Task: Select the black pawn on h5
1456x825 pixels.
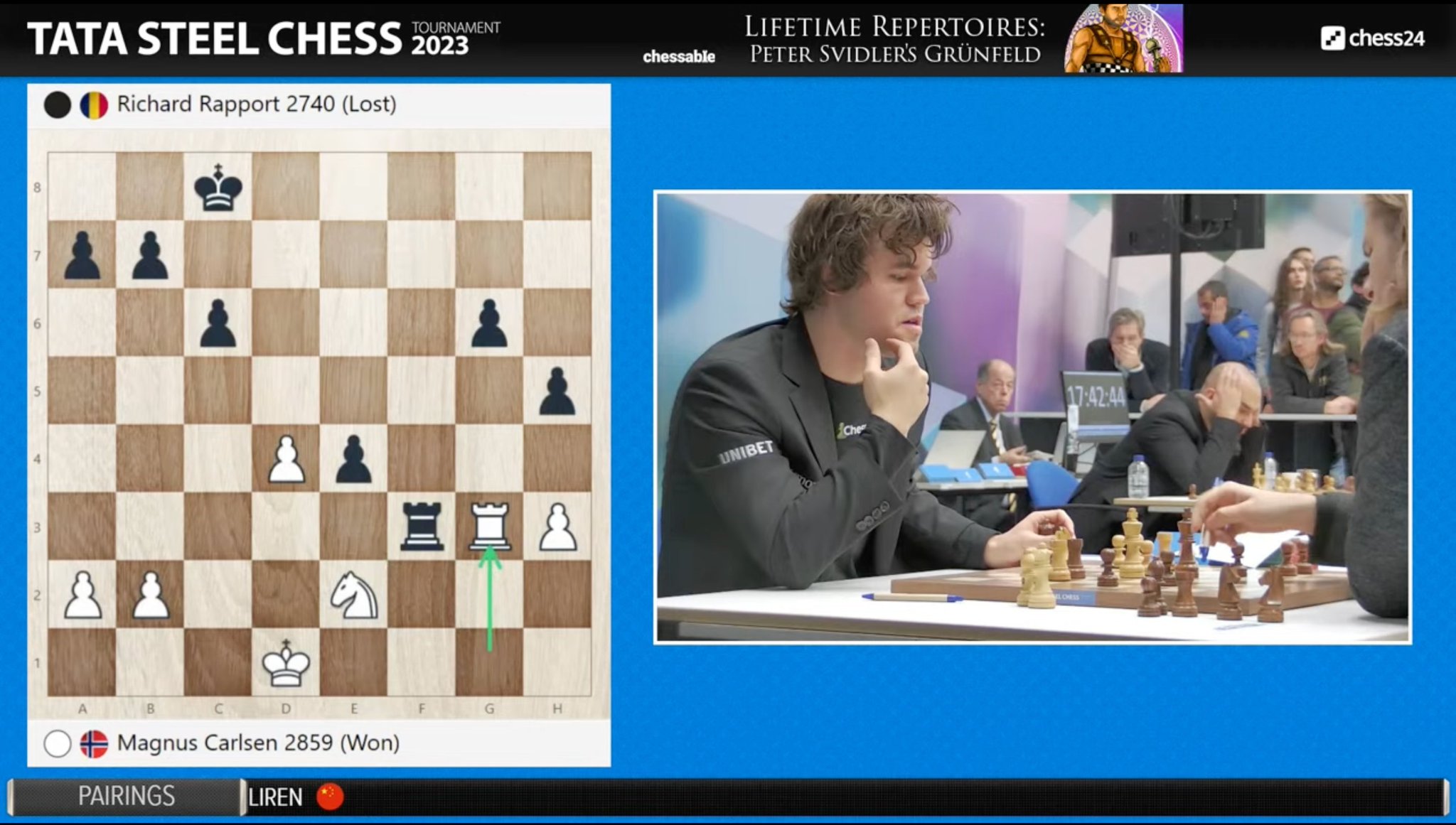Action: (x=557, y=391)
